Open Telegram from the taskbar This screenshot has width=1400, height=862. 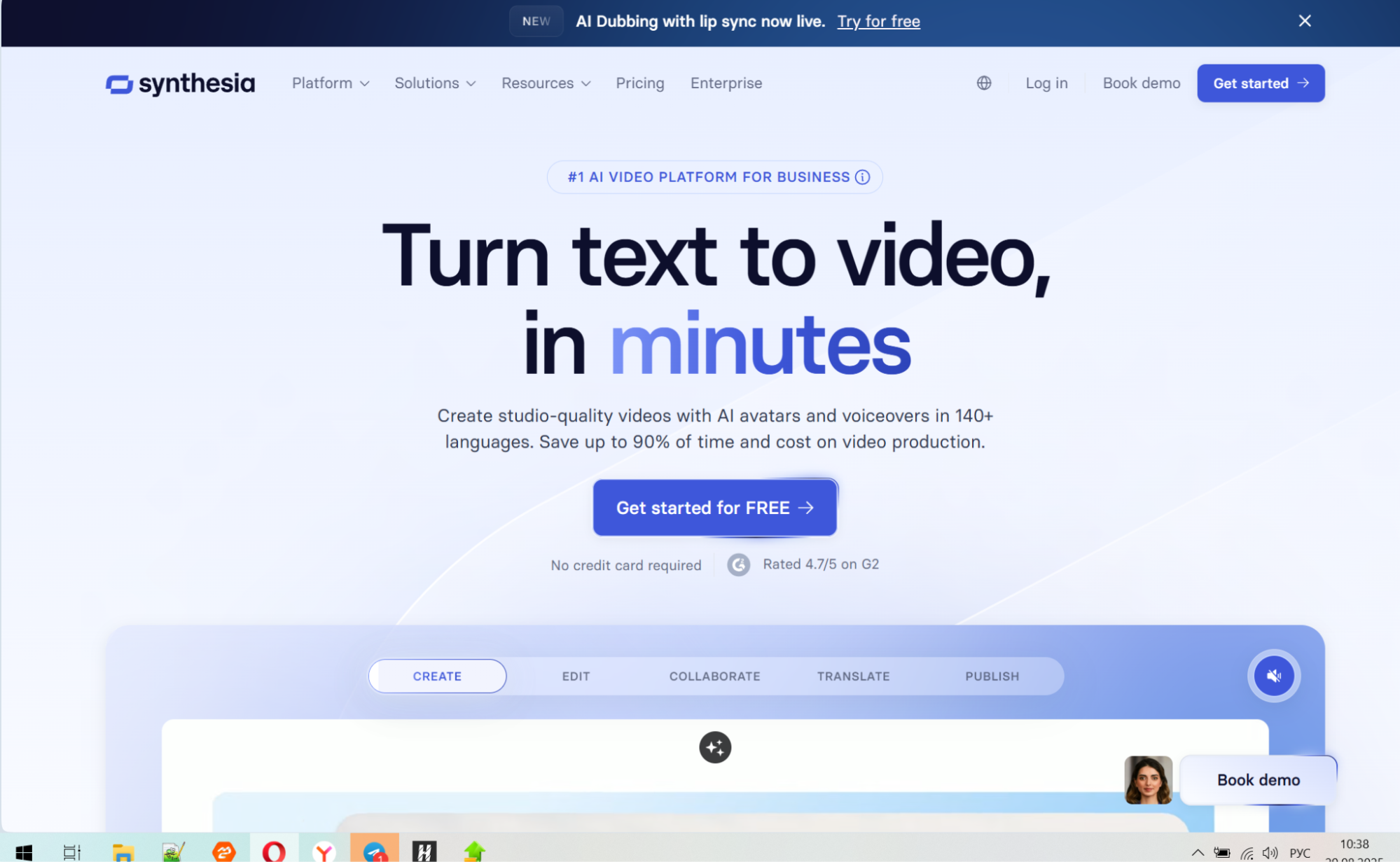pos(375,851)
